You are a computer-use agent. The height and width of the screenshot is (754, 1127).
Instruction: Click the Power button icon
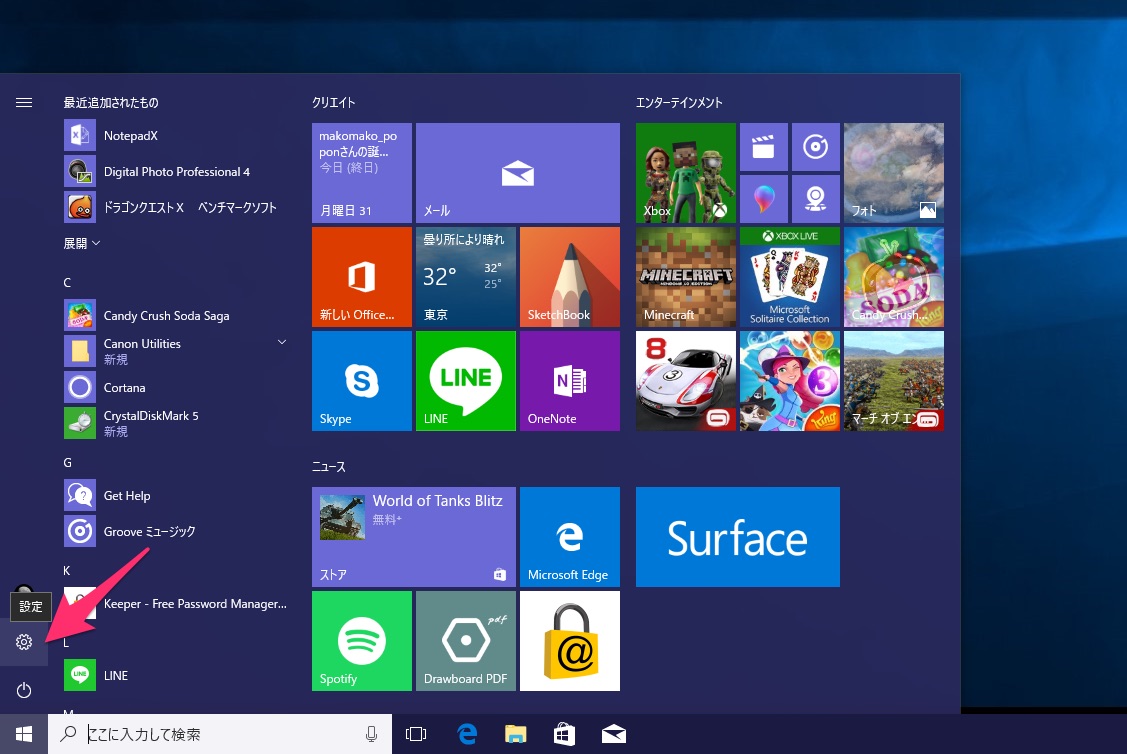point(24,690)
